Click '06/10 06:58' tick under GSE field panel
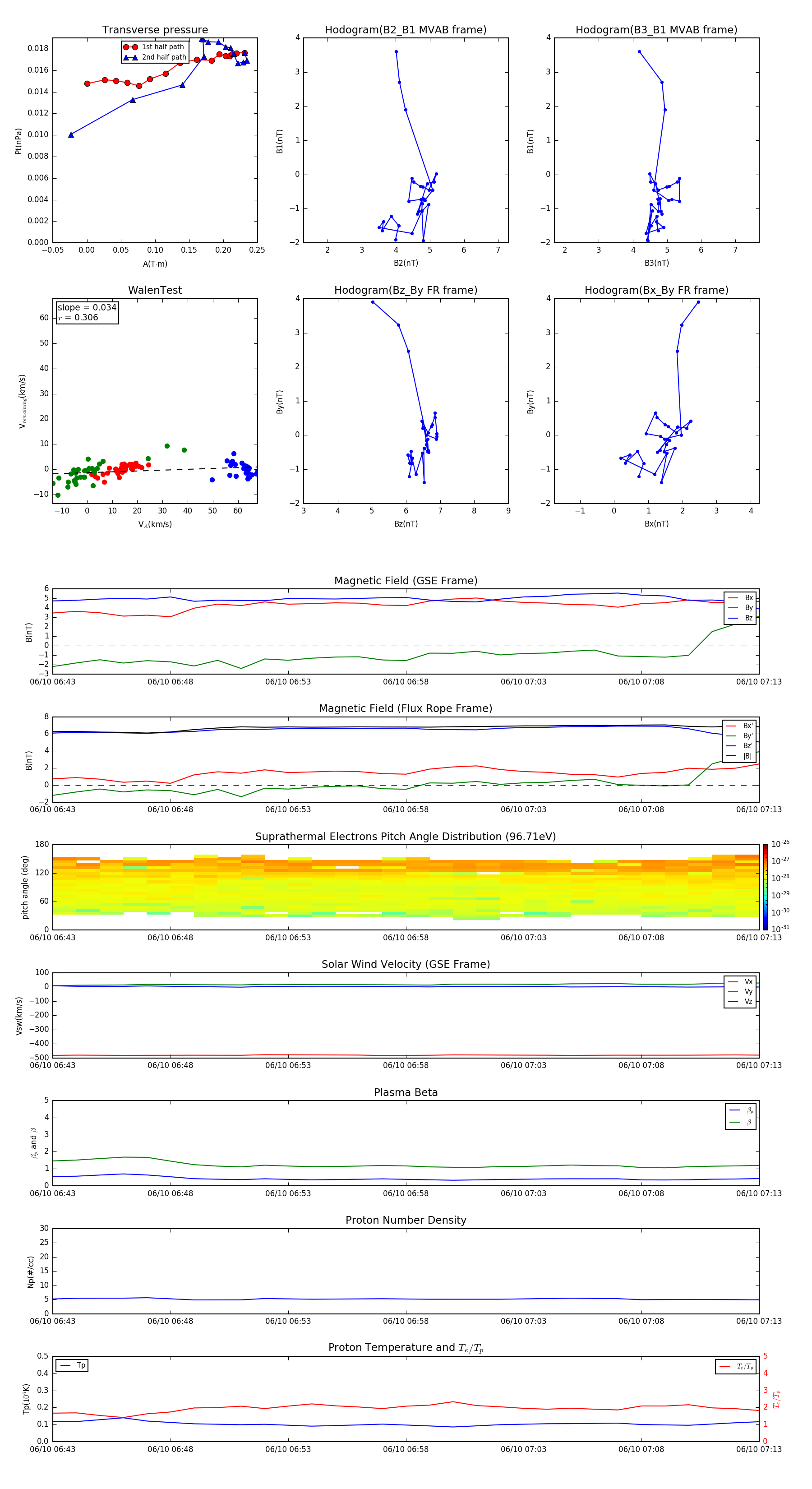The image size is (812, 1489). (406, 682)
